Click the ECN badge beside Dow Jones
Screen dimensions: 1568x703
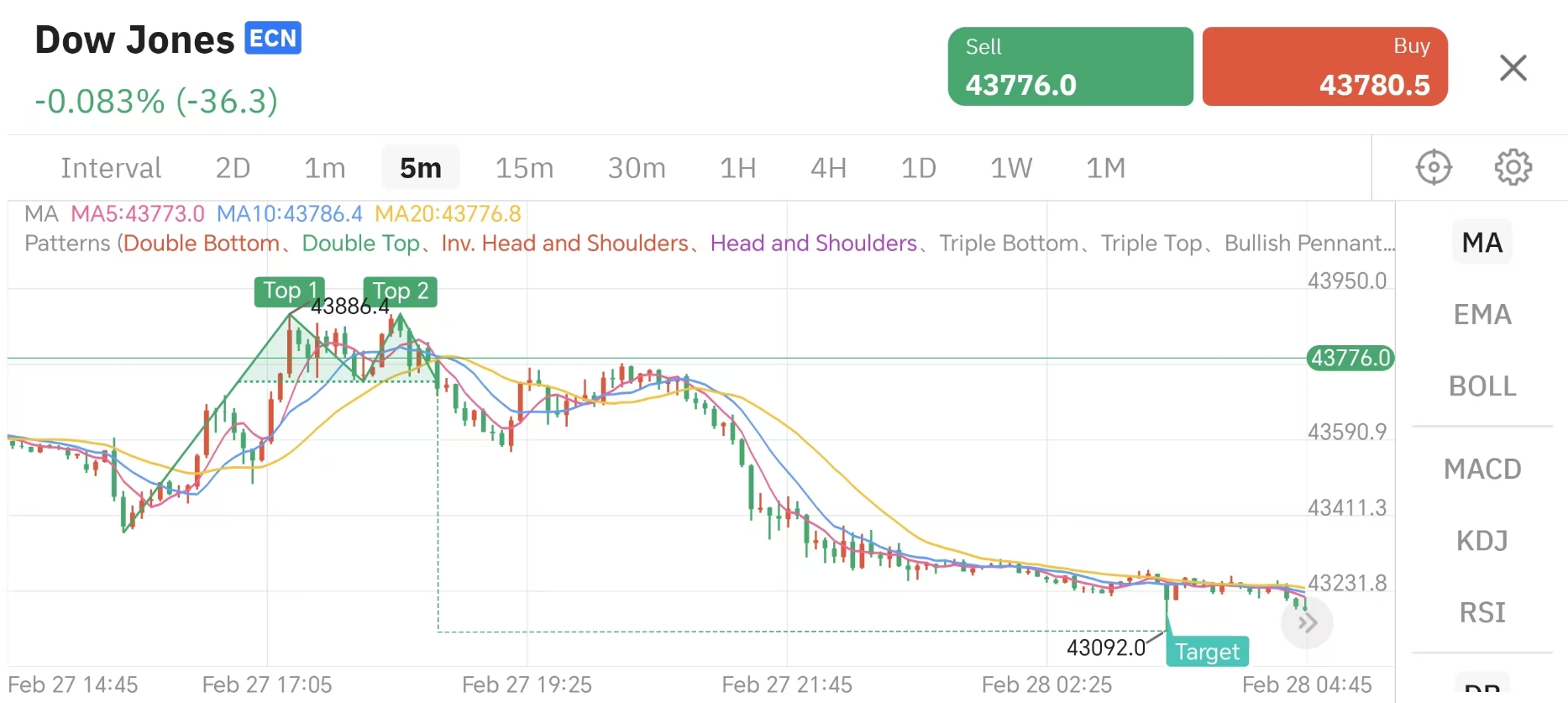(273, 39)
